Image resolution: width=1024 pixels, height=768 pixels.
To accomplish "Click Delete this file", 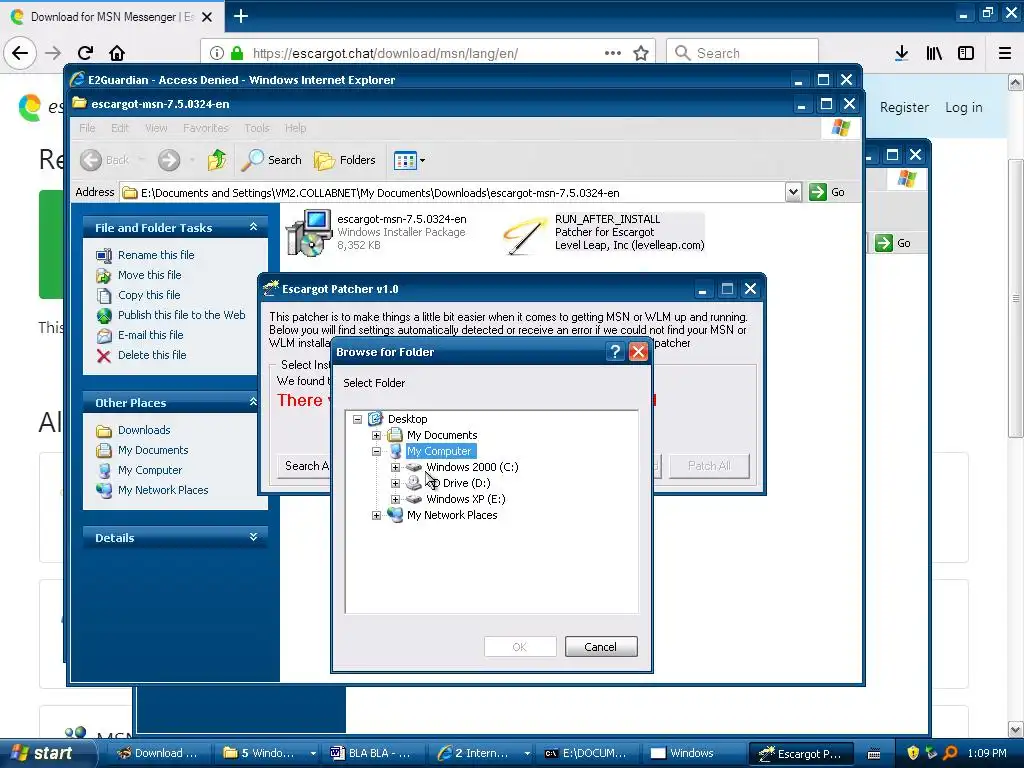I will [x=152, y=355].
